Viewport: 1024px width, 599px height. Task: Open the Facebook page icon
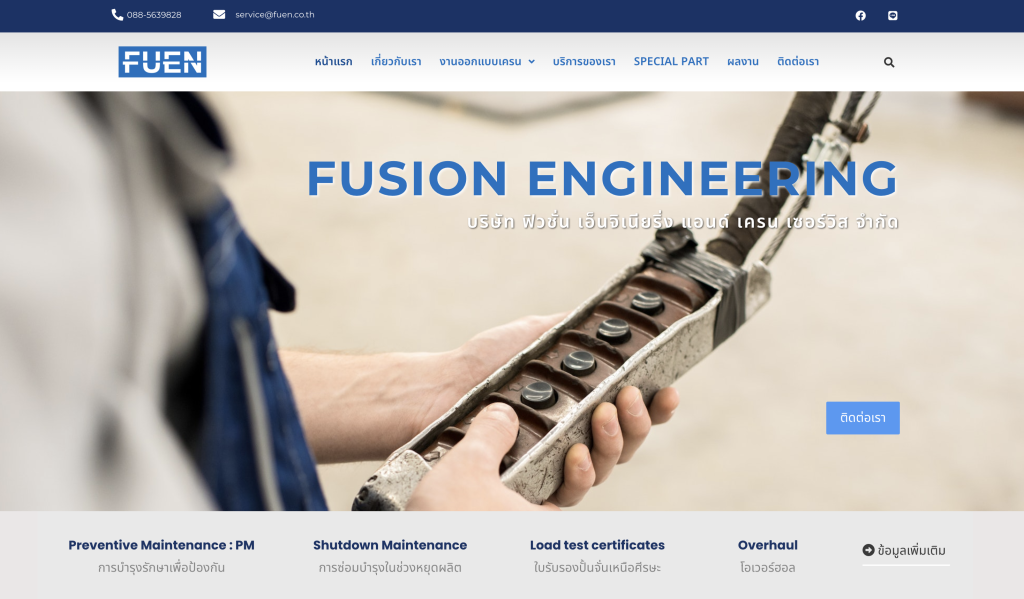tap(861, 15)
